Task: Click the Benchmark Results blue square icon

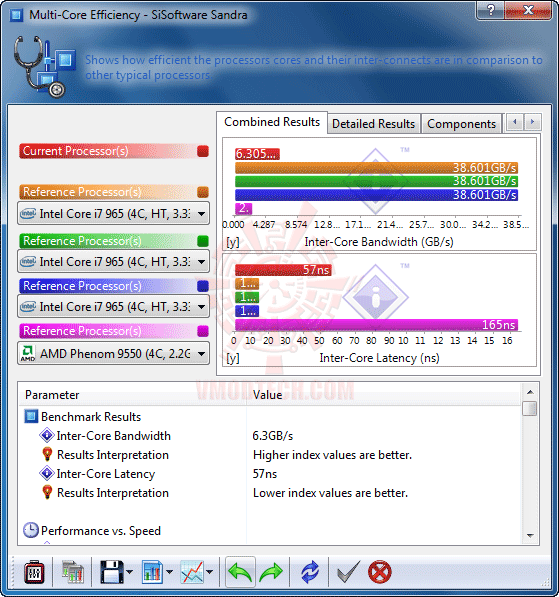Action: pyautogui.click(x=31, y=416)
